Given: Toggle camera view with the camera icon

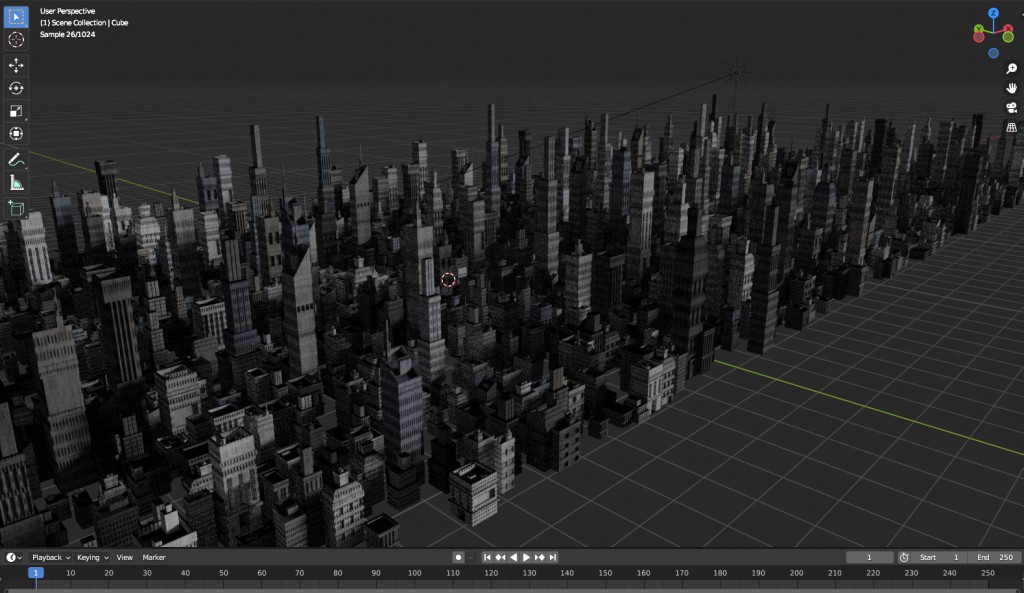Looking at the screenshot, I should click(x=1011, y=107).
